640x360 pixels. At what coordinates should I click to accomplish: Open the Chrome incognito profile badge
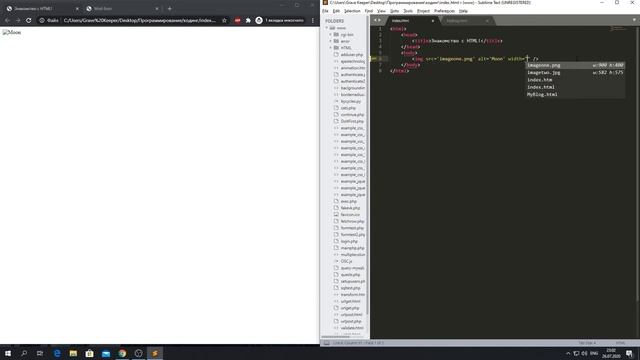click(x=280, y=20)
